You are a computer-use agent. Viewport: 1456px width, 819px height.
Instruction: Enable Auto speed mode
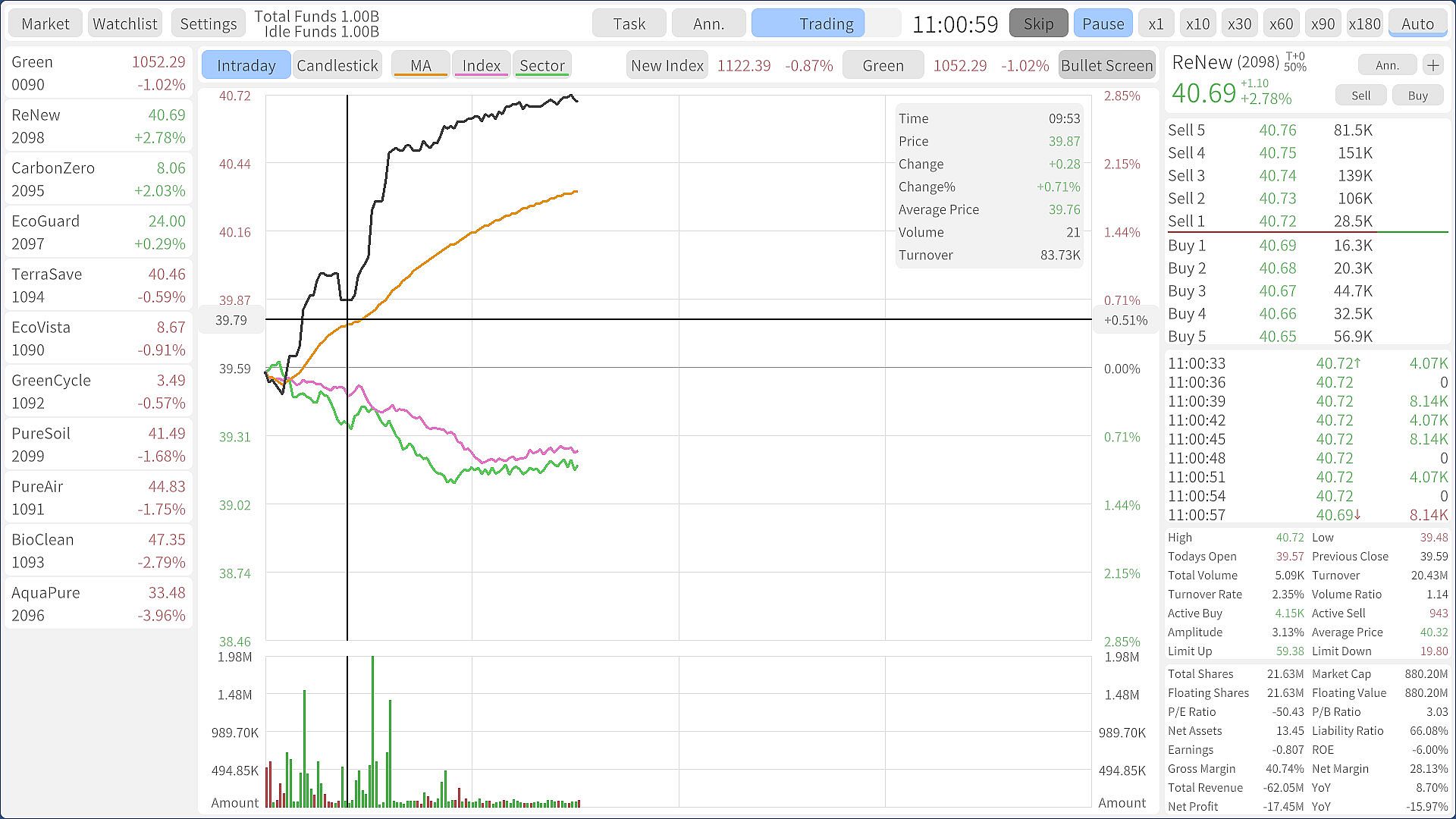(1417, 24)
